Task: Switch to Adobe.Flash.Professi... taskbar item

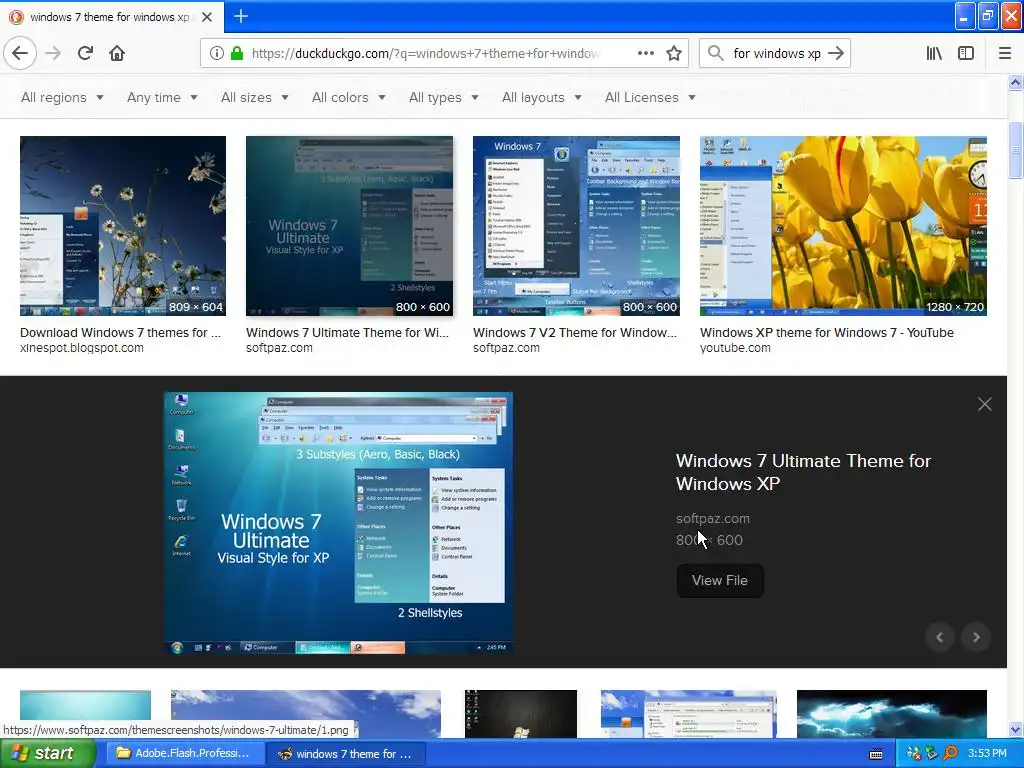Action: (x=184, y=754)
